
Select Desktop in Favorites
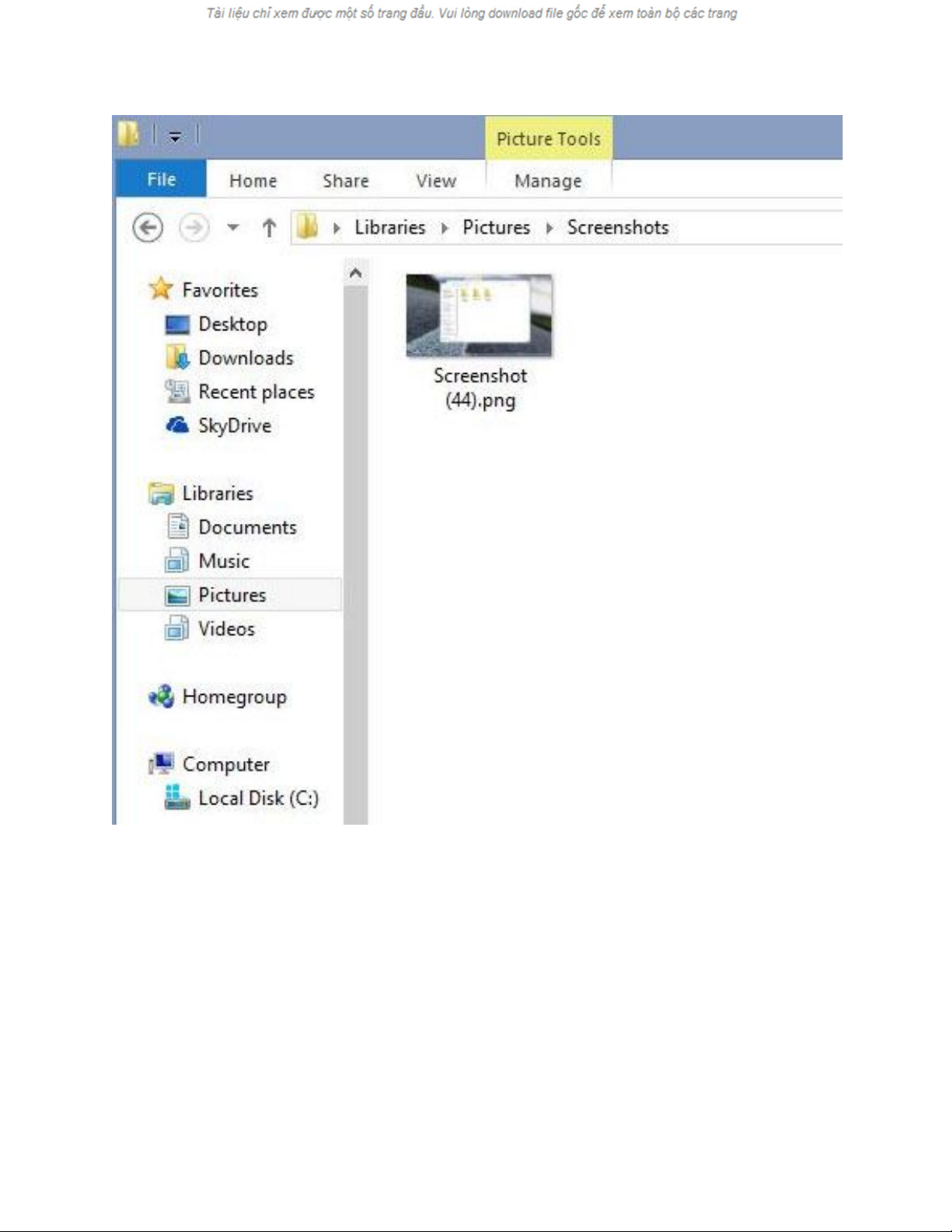coord(232,324)
